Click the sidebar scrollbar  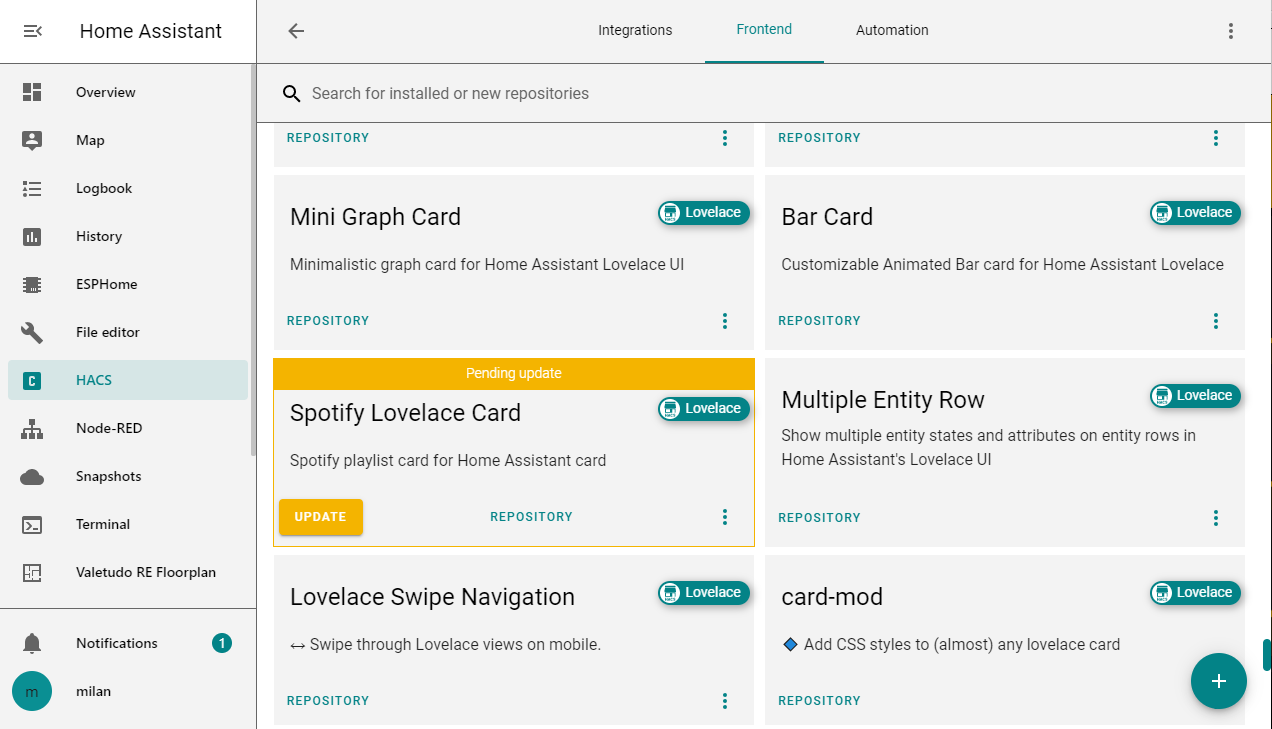253,260
